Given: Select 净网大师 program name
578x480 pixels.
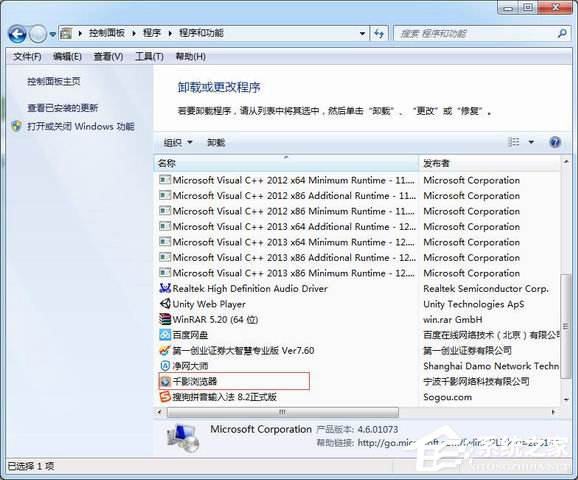Looking at the screenshot, I should click(x=190, y=366).
